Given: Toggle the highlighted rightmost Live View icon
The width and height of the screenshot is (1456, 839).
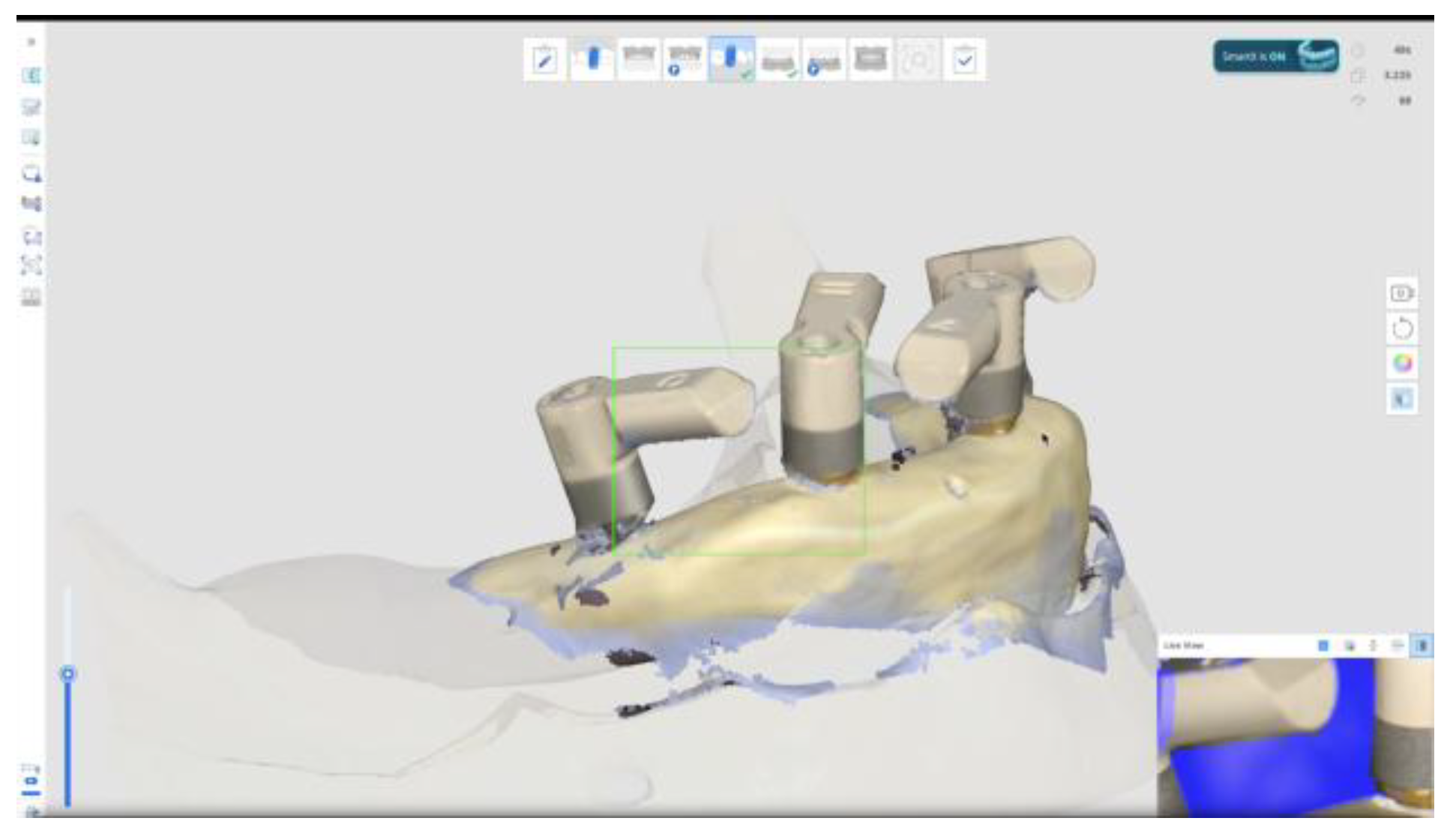Looking at the screenshot, I should point(1422,646).
